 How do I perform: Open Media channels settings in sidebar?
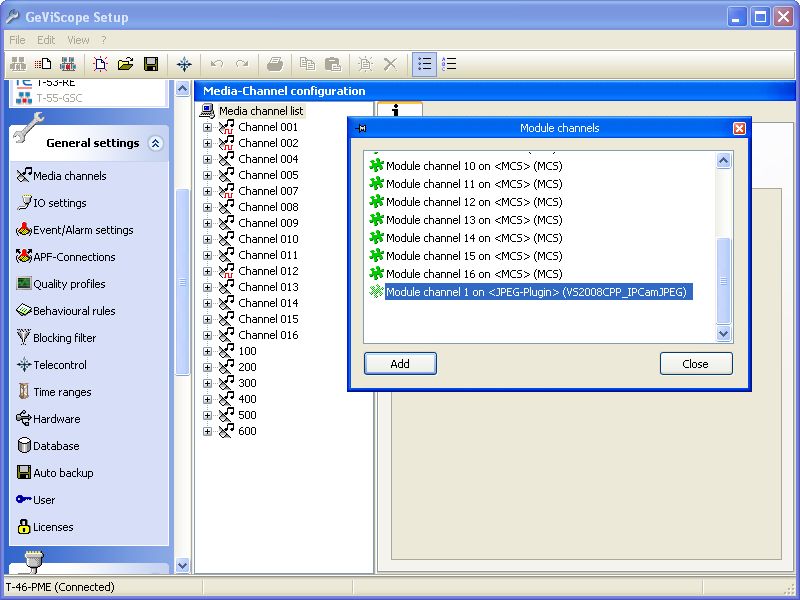tap(69, 176)
